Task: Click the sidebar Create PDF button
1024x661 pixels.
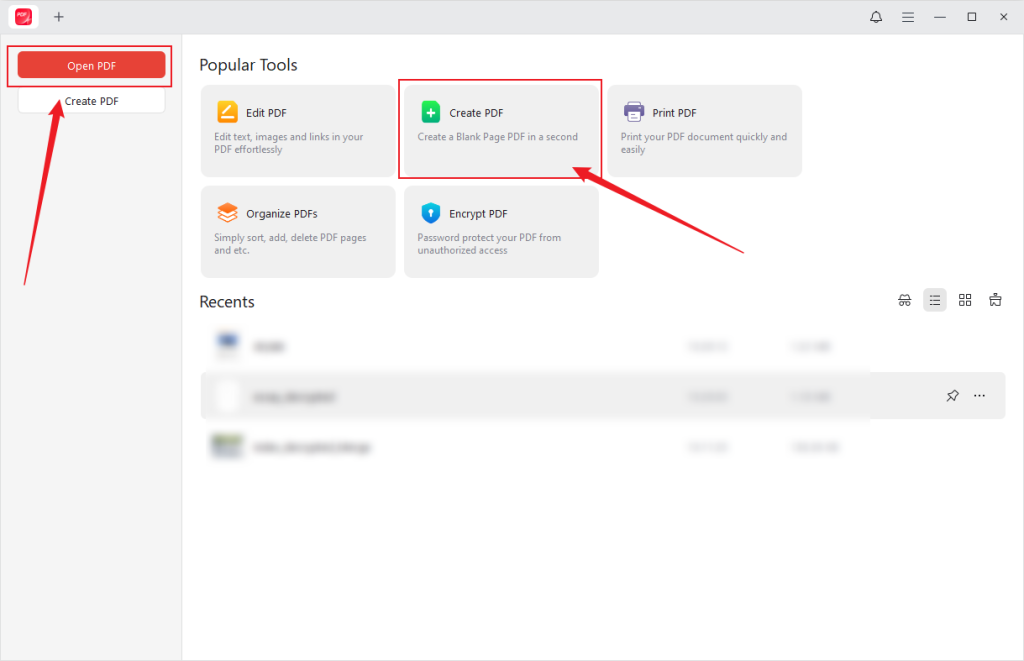Action: pos(90,100)
